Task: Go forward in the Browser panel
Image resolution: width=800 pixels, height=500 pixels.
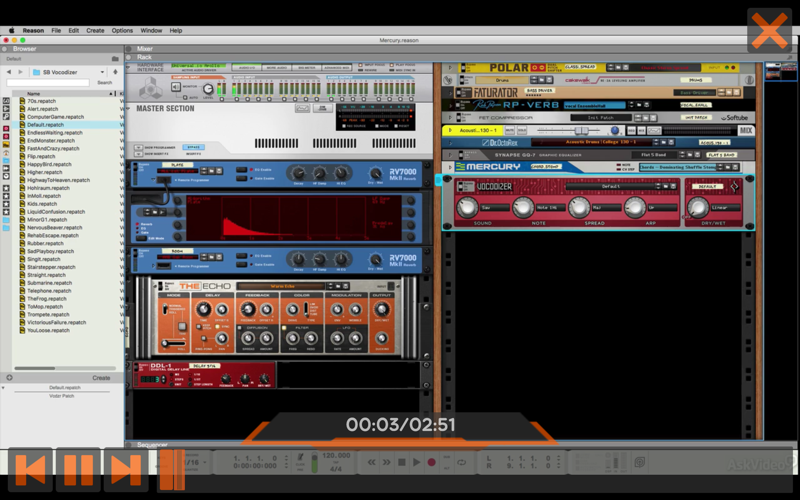Action: (x=20, y=72)
